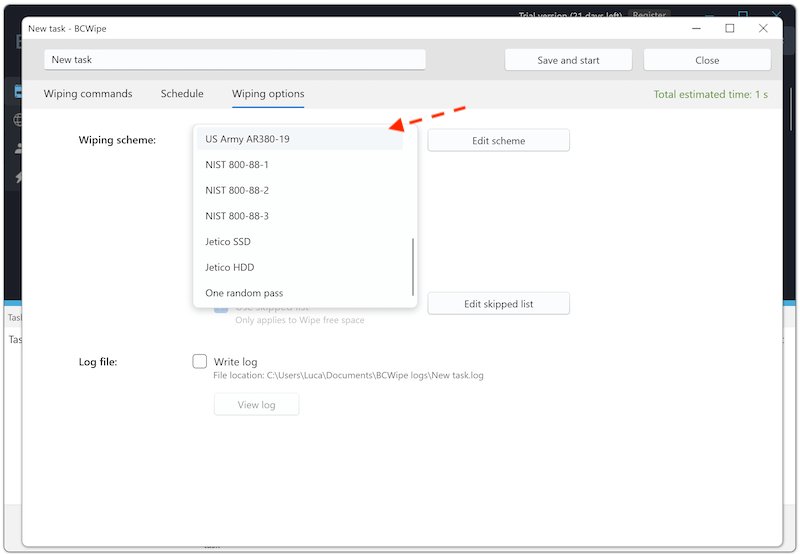The width and height of the screenshot is (800, 554).
Task: Switch to the Schedule tab
Action: pos(182,94)
